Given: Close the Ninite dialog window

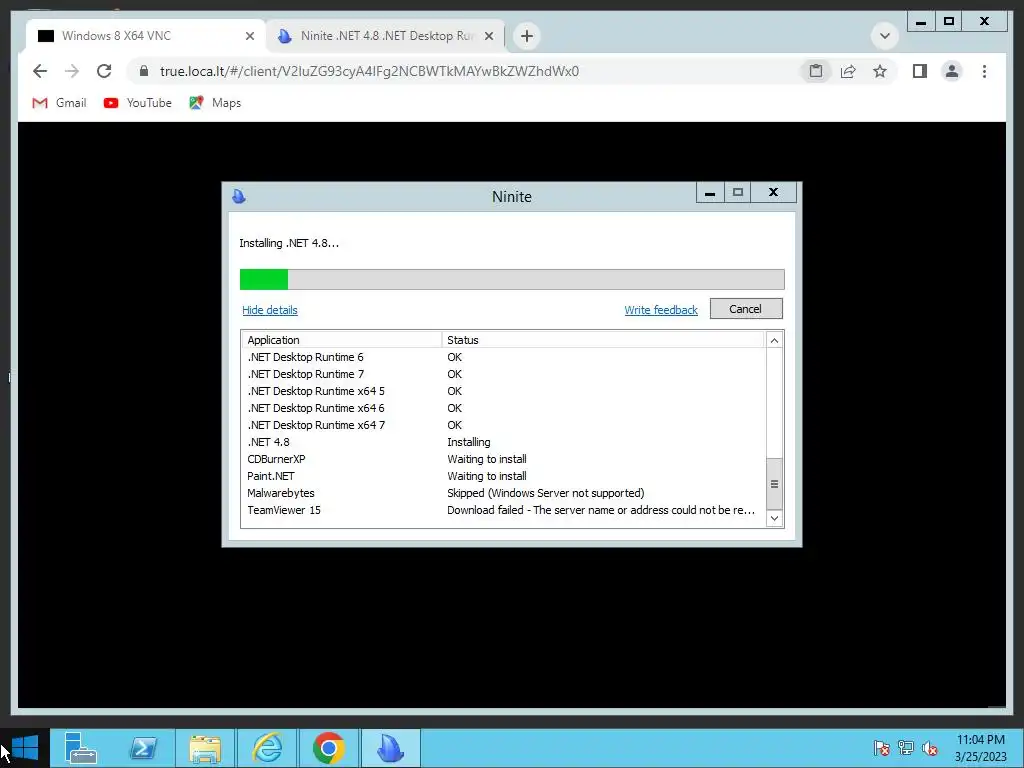Looking at the screenshot, I should coord(773,193).
